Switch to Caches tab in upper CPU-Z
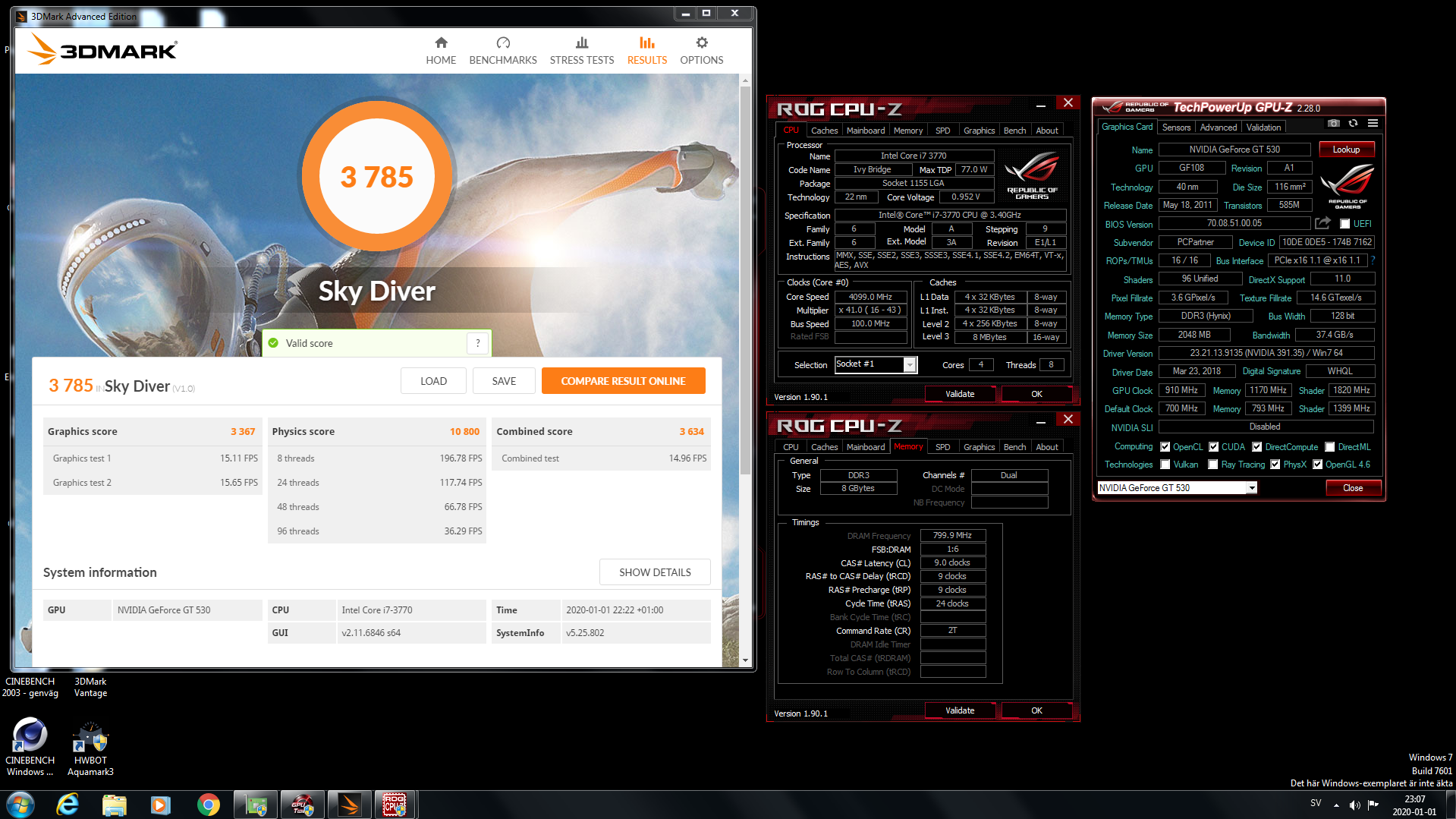 click(x=824, y=131)
